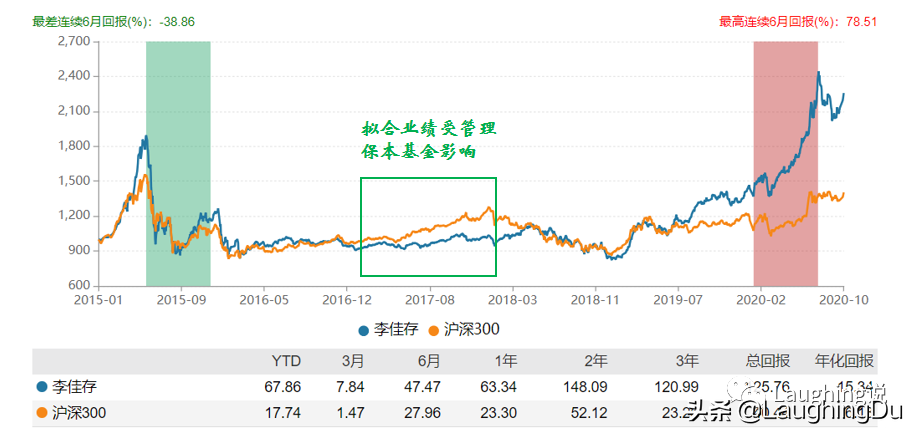Click the 1,200 y-axis label
Viewport: 917px width, 436px height.
click(73, 216)
